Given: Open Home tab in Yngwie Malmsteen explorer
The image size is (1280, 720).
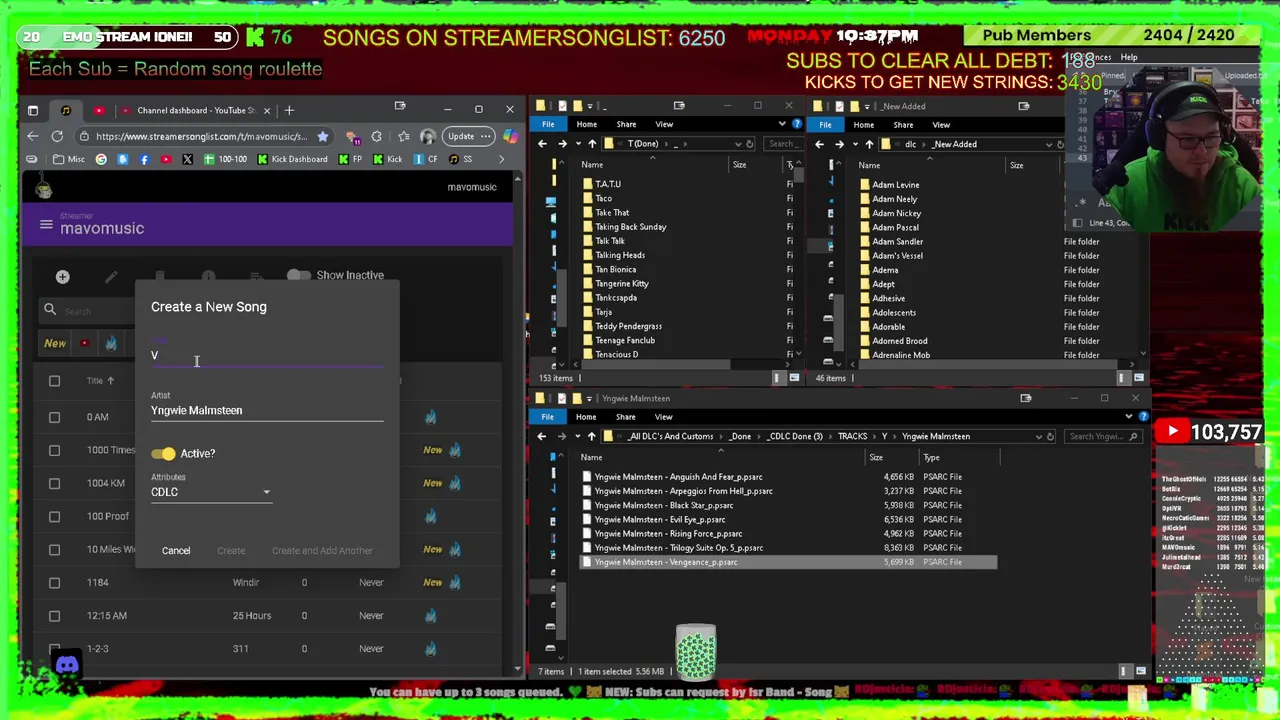Looking at the screenshot, I should point(586,416).
